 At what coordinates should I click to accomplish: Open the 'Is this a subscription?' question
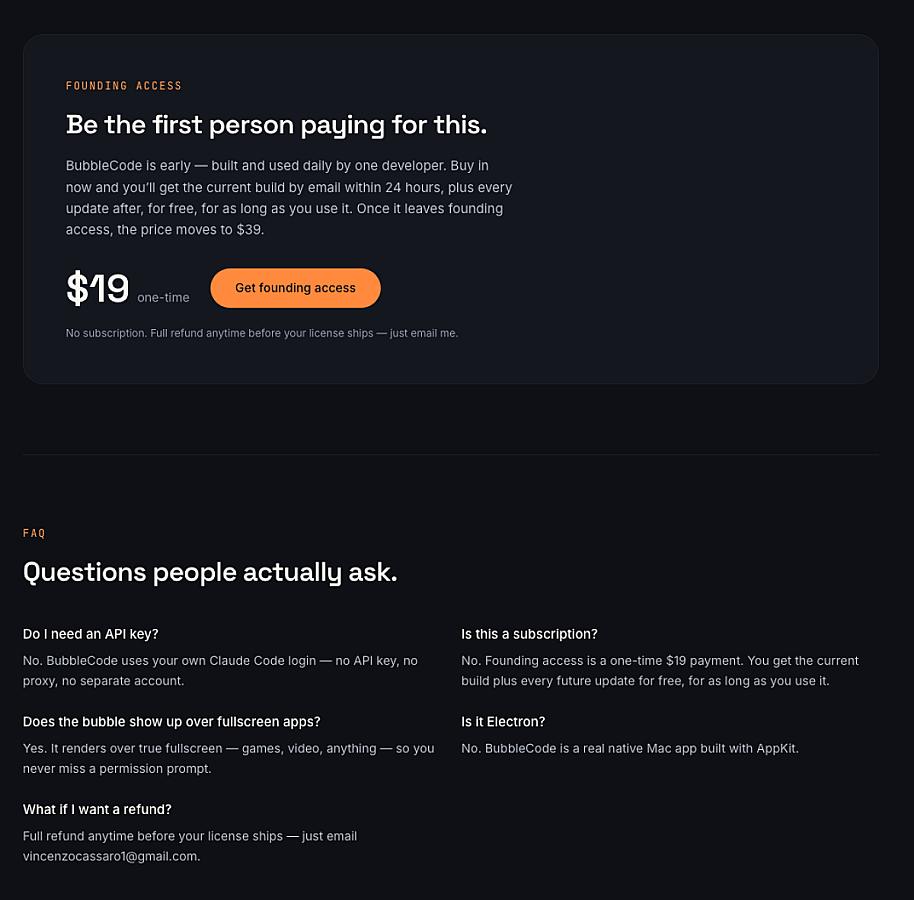[529, 634]
